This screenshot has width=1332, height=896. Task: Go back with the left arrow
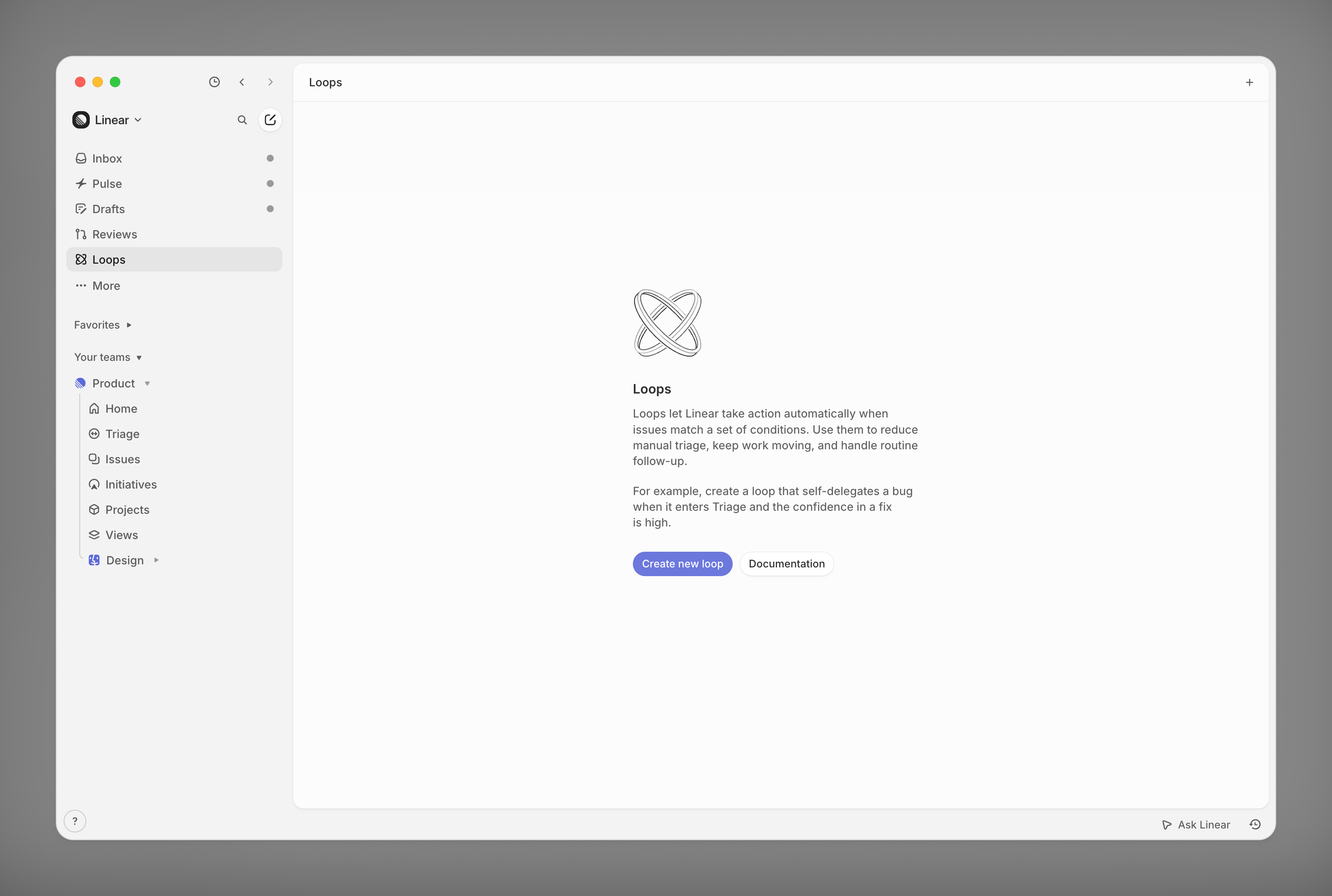[242, 82]
